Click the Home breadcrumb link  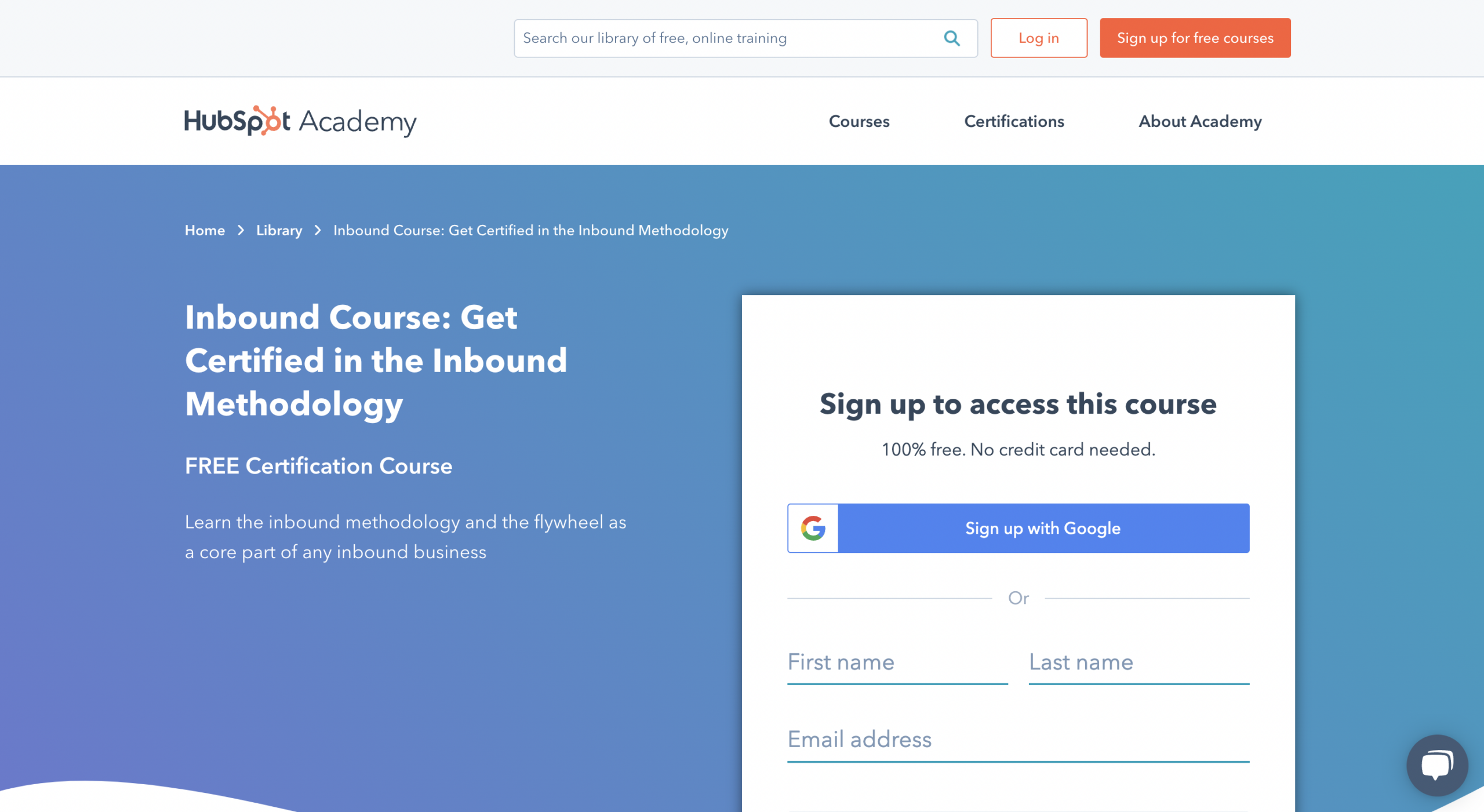click(x=204, y=231)
